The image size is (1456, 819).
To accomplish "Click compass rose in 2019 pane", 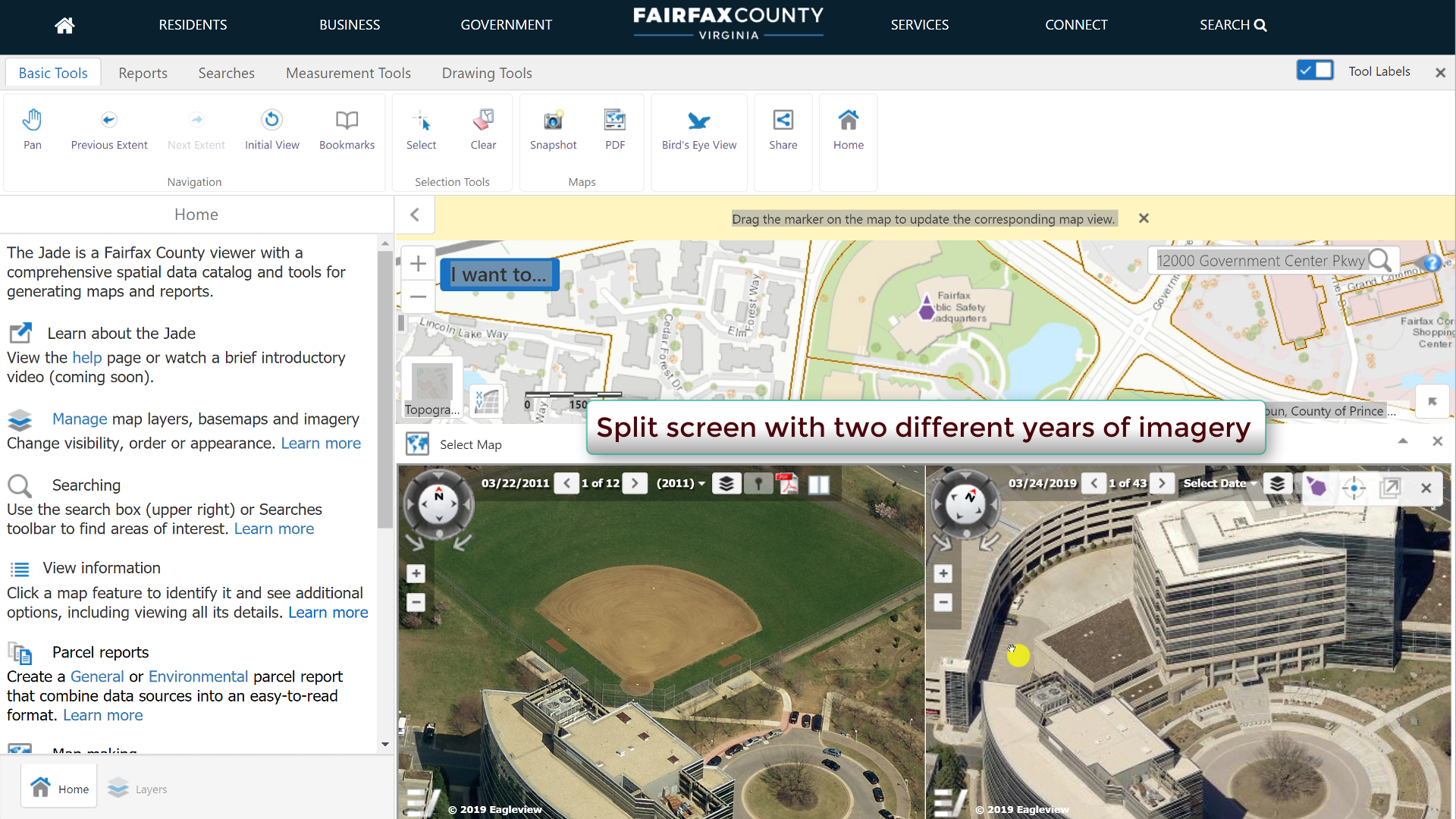I will coord(966,504).
